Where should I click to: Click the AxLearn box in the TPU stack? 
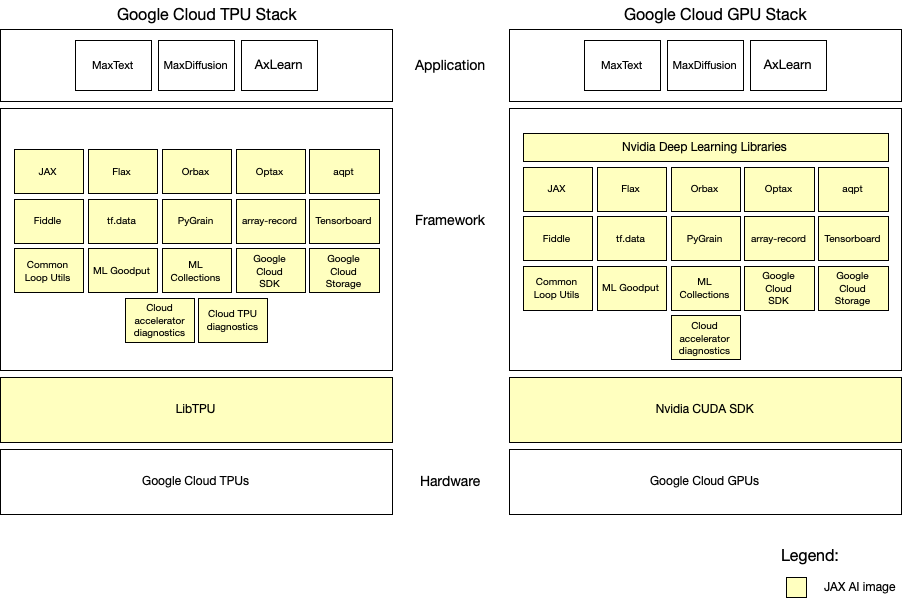click(279, 65)
